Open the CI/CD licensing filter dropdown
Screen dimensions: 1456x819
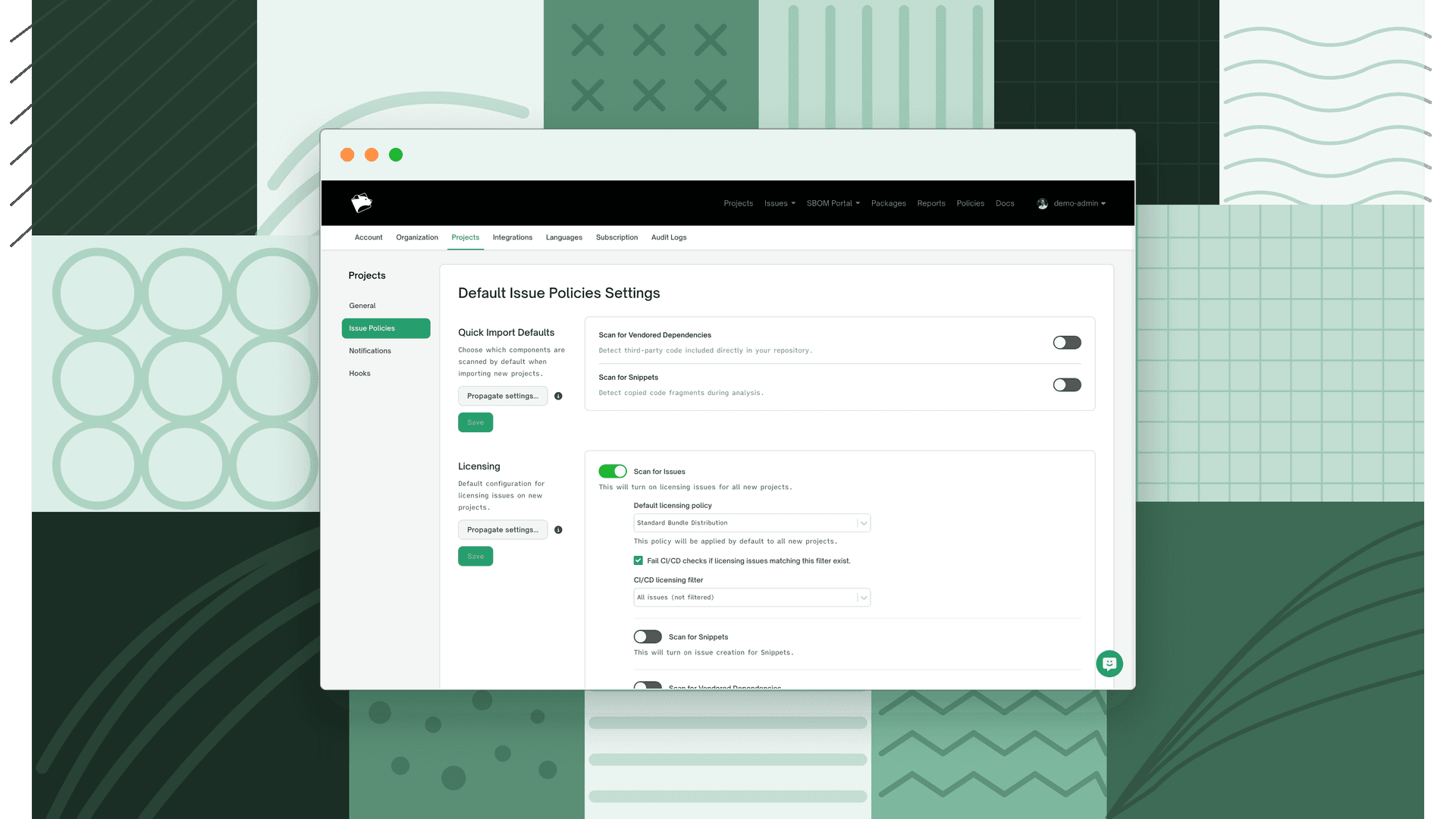coord(752,598)
